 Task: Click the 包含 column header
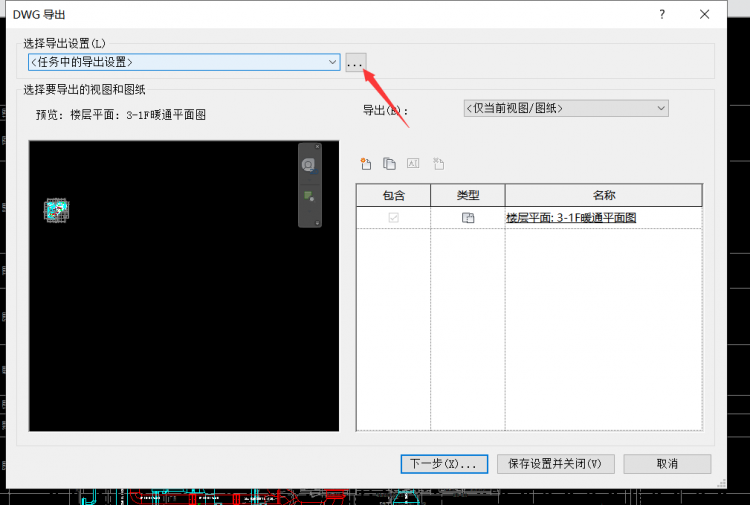tap(394, 195)
